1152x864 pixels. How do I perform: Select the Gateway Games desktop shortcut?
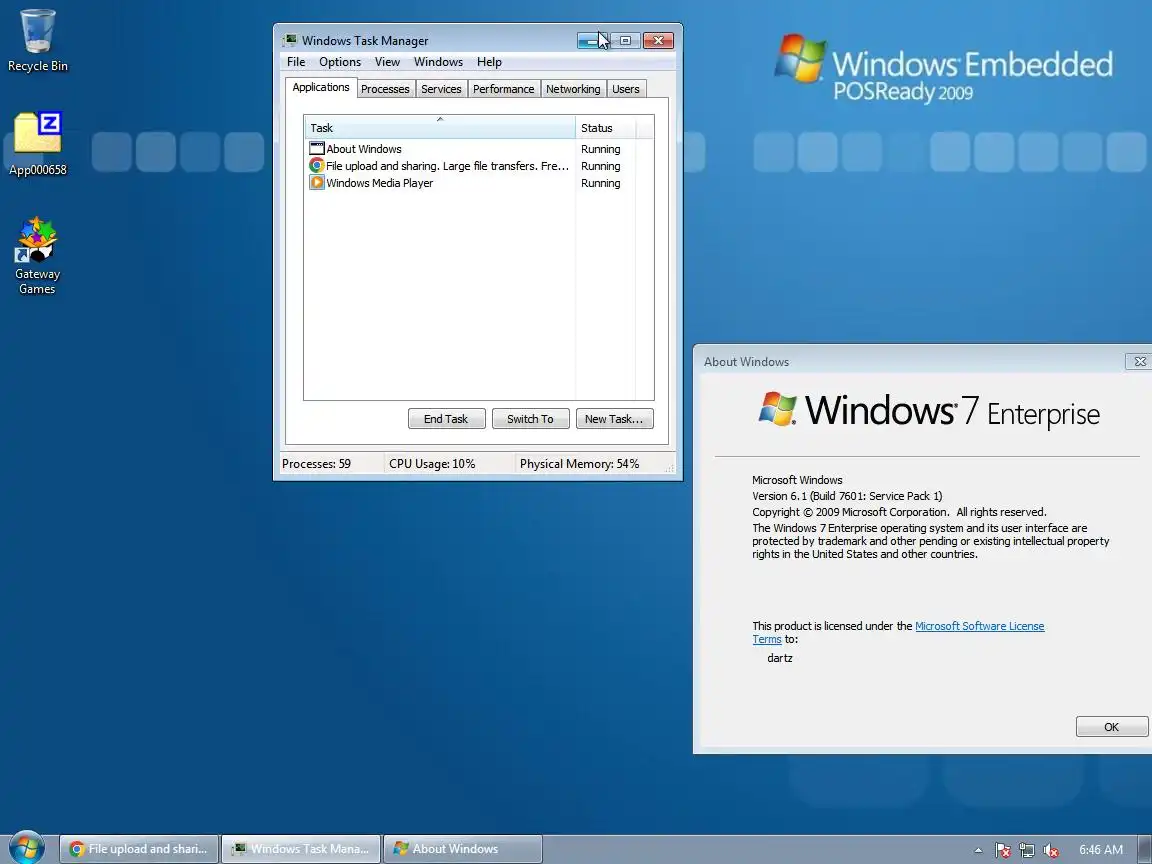[37, 255]
